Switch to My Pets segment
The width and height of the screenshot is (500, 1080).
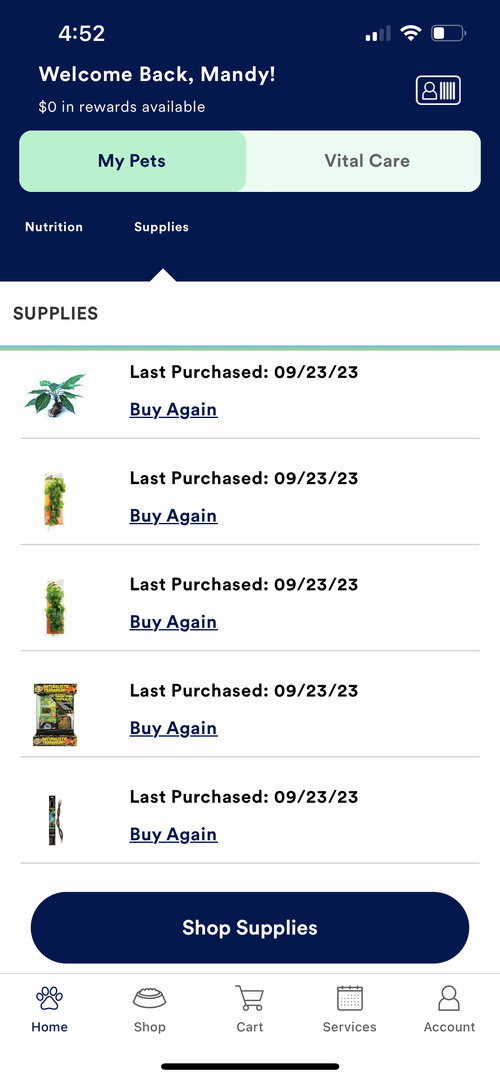pos(132,161)
